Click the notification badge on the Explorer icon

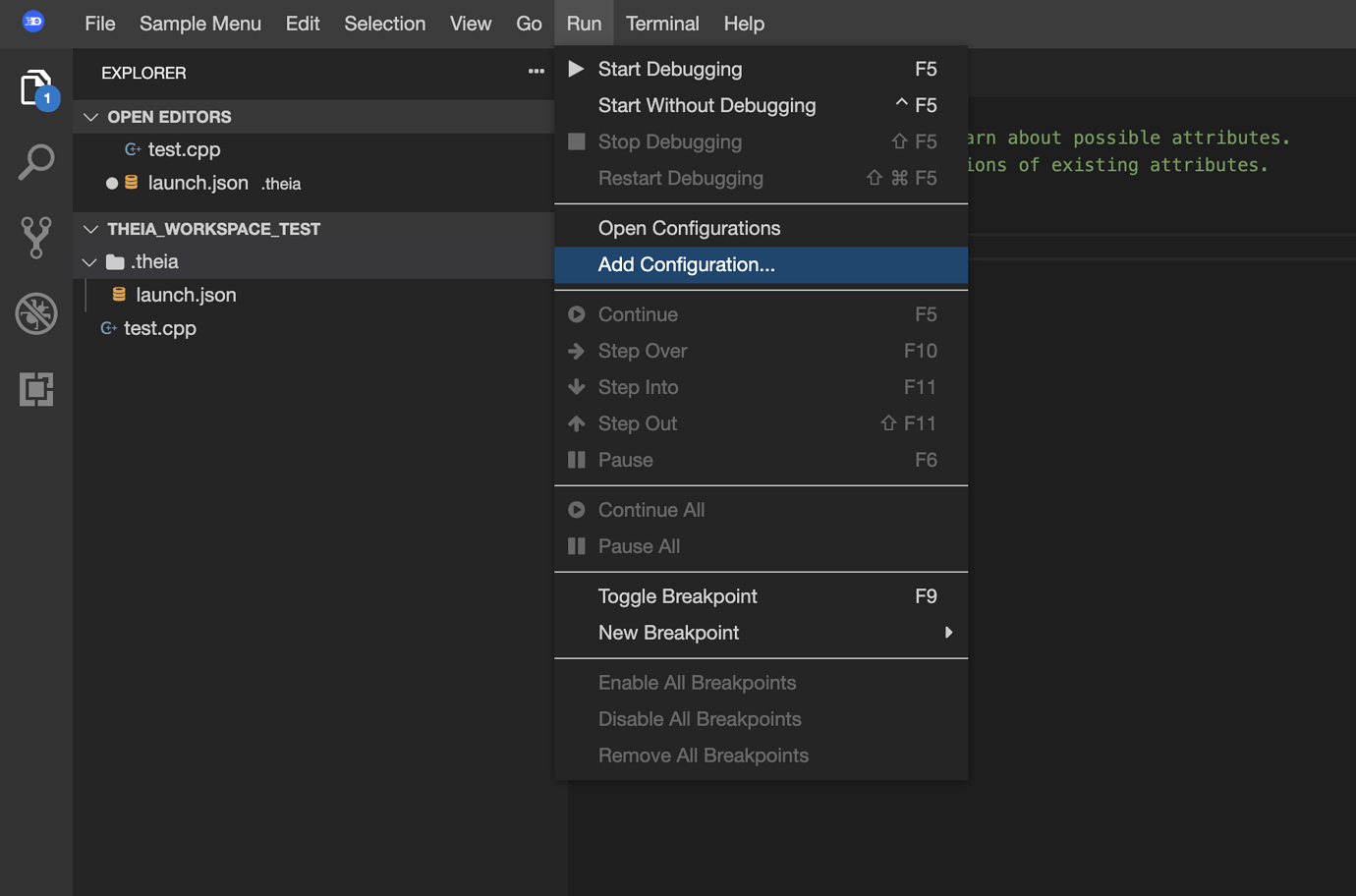(48, 98)
